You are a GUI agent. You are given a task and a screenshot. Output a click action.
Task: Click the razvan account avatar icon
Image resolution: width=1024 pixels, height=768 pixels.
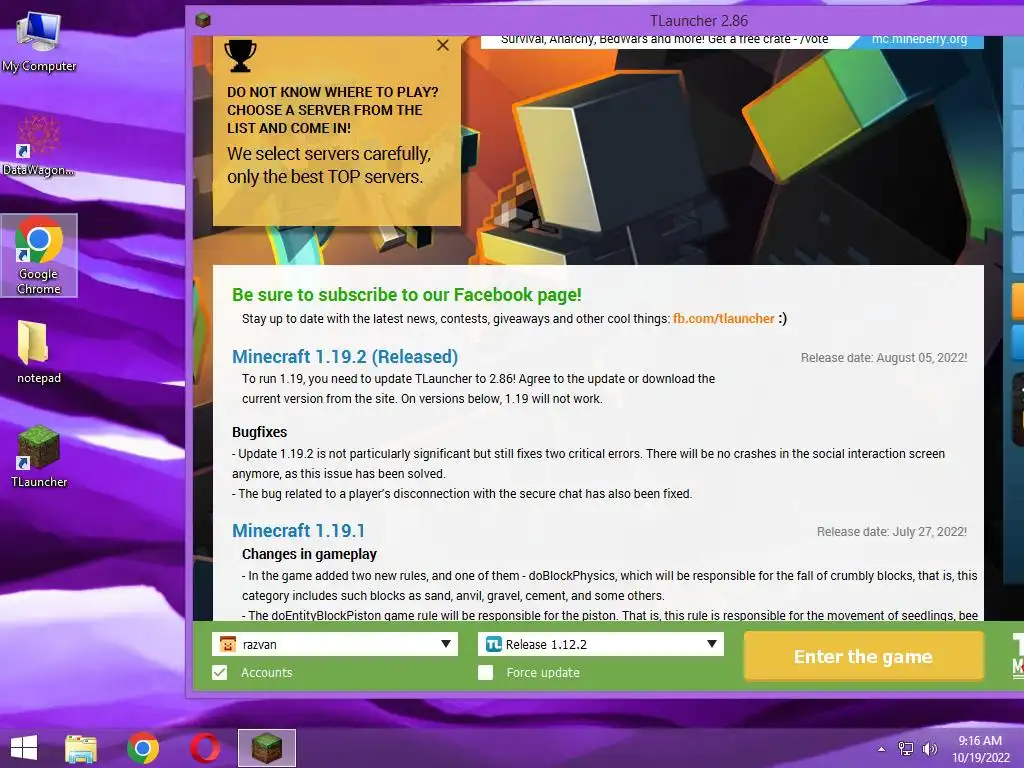227,644
